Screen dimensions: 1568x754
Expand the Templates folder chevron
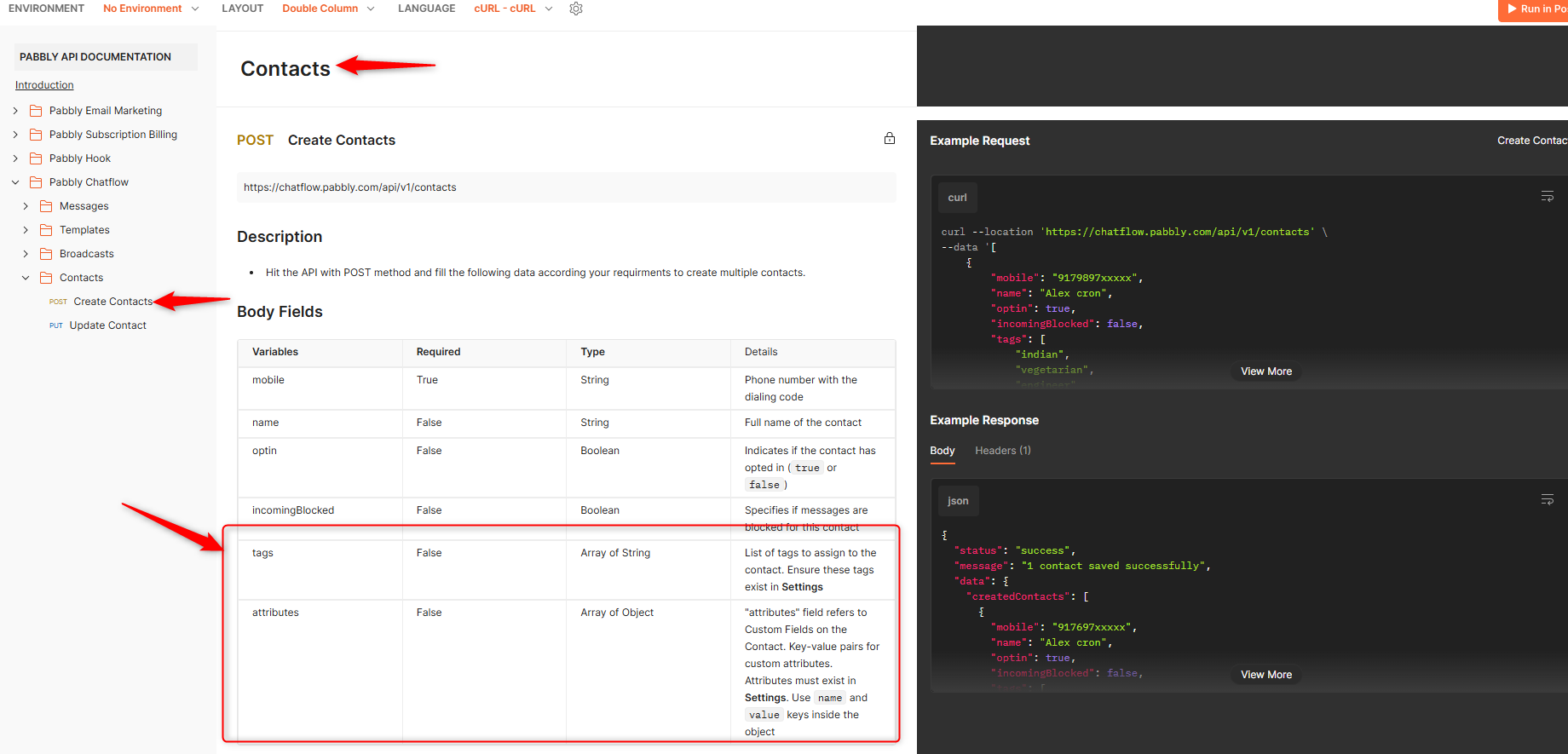(x=26, y=230)
